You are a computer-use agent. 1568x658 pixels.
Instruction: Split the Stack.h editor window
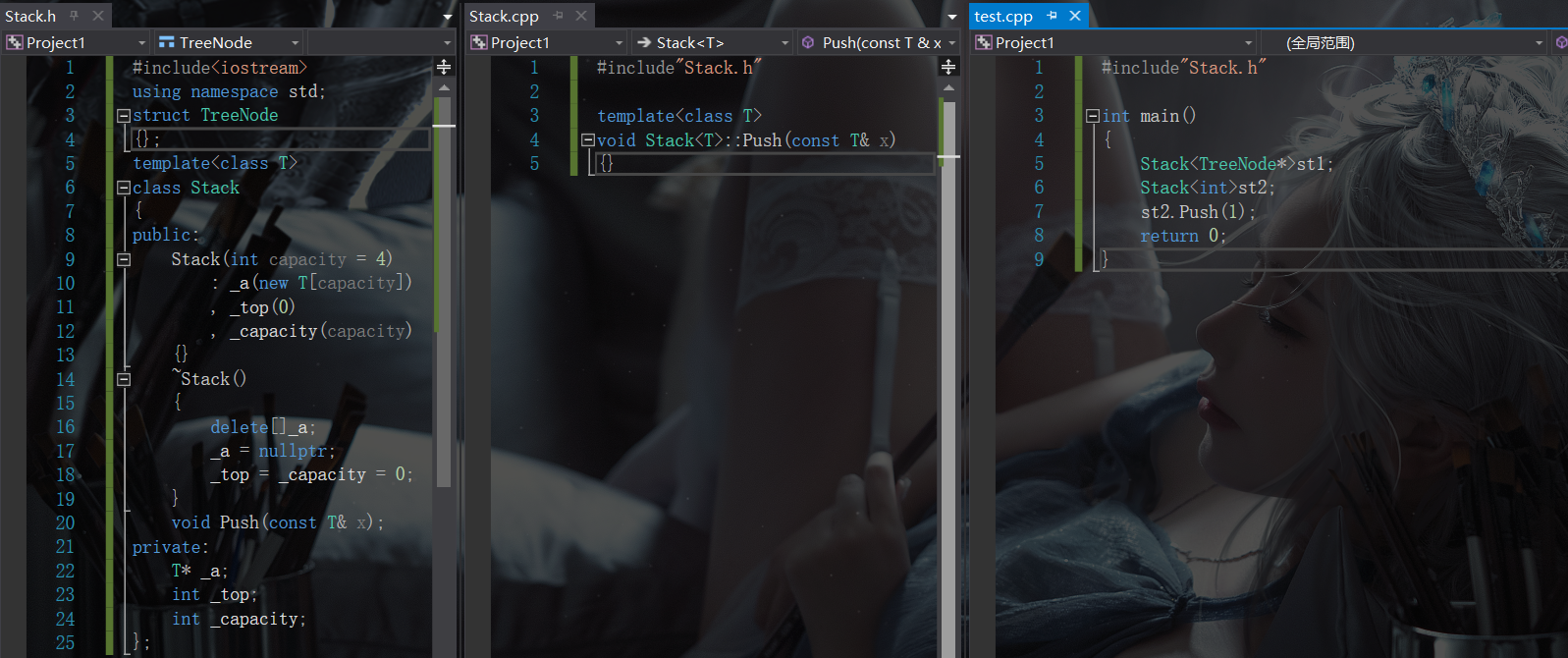(x=444, y=67)
